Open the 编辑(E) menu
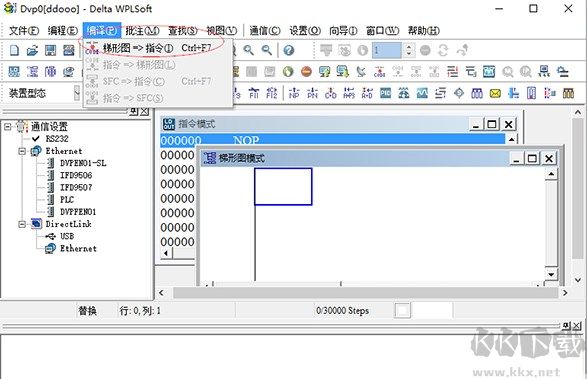 point(63,30)
